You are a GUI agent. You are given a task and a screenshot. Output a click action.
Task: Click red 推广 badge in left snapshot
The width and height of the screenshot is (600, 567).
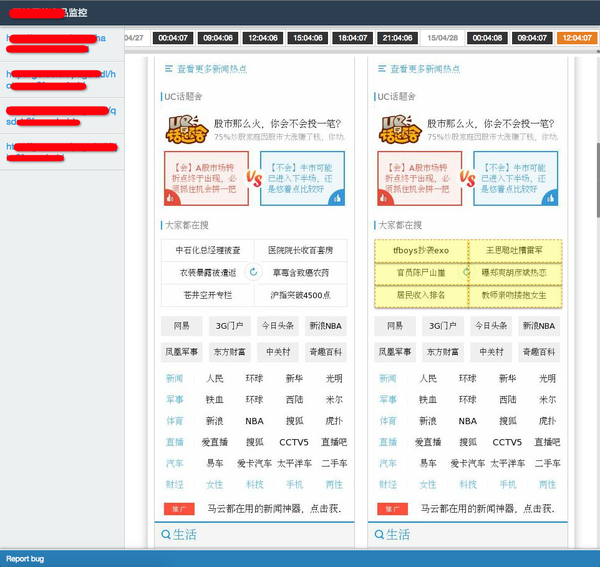[x=179, y=509]
